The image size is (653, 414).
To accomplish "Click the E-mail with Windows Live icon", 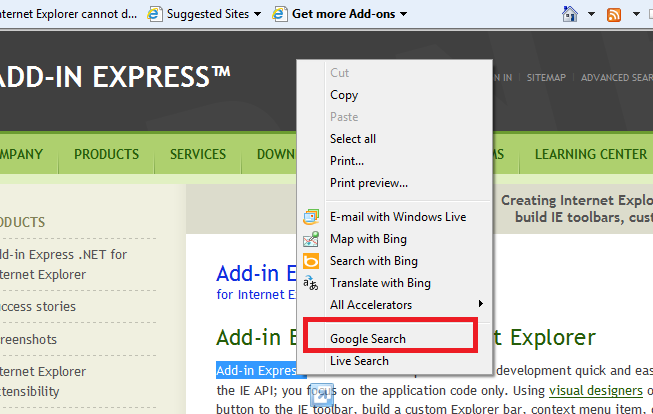I will click(x=311, y=217).
